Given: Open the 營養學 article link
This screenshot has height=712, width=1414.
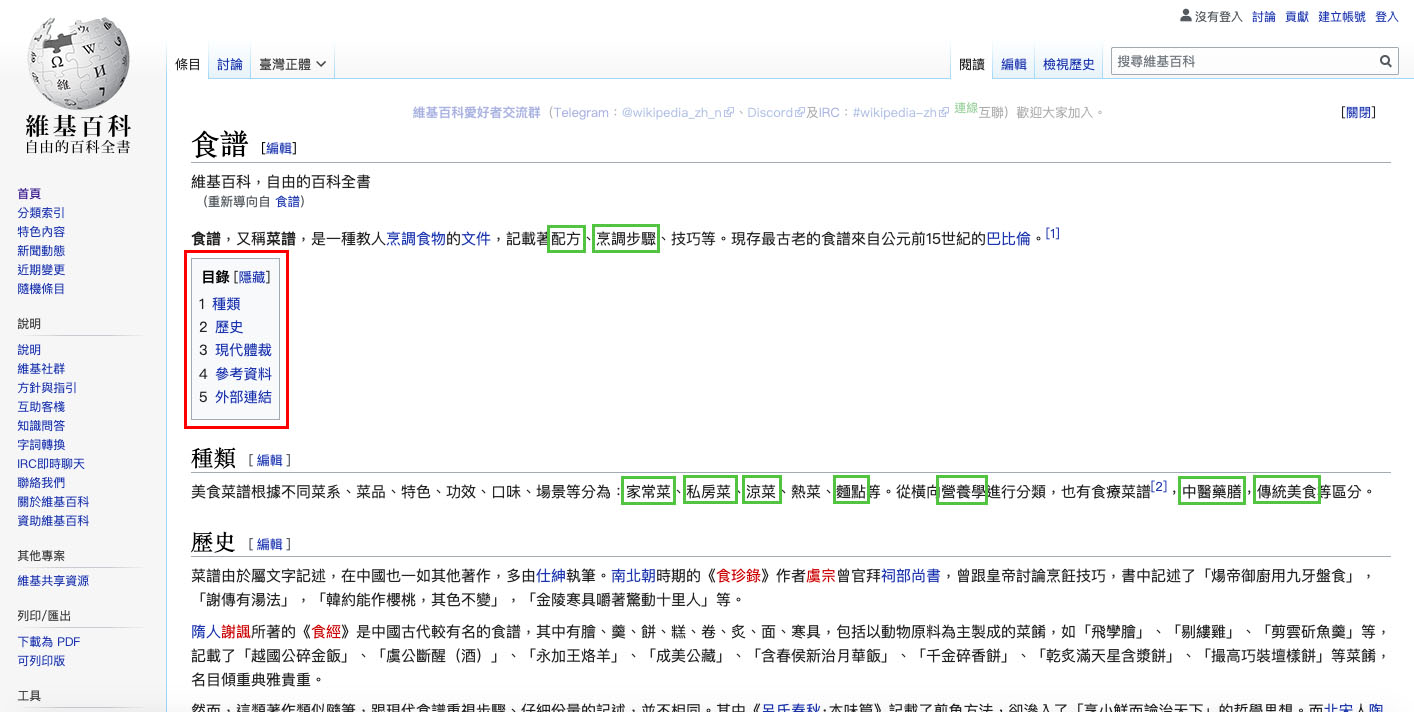Looking at the screenshot, I should click(x=961, y=490).
